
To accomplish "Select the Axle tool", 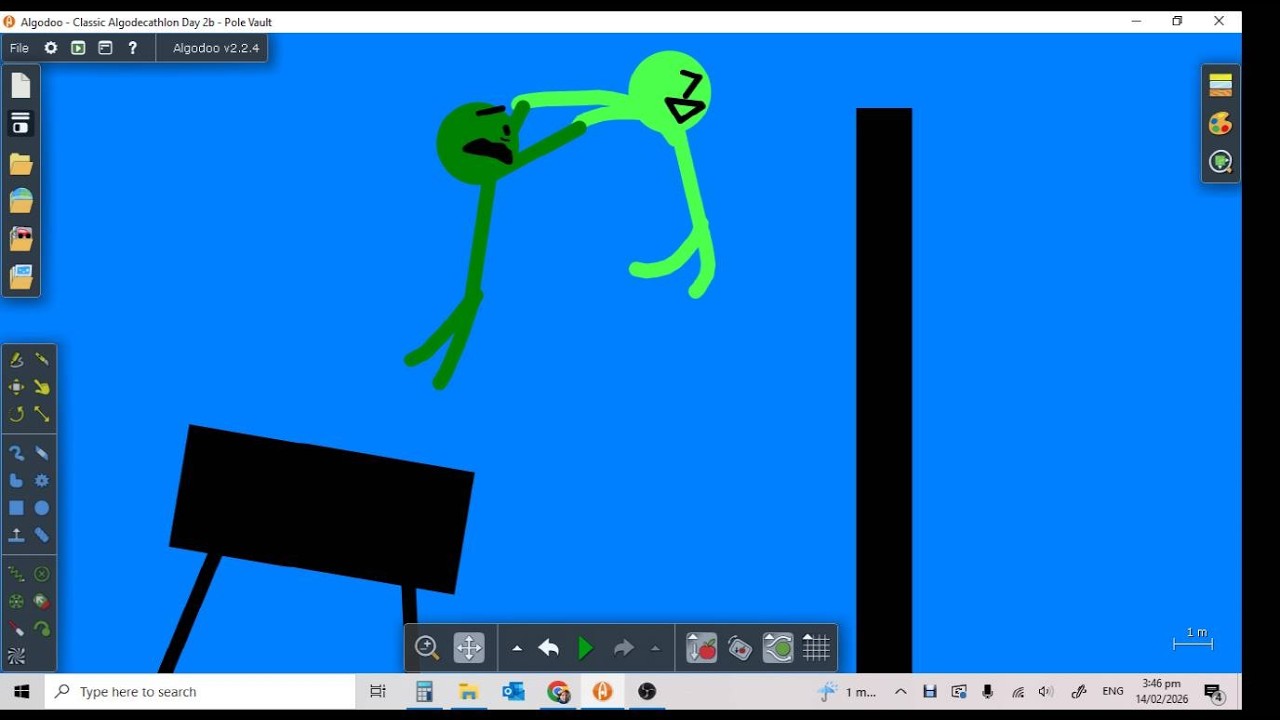I will [16, 602].
